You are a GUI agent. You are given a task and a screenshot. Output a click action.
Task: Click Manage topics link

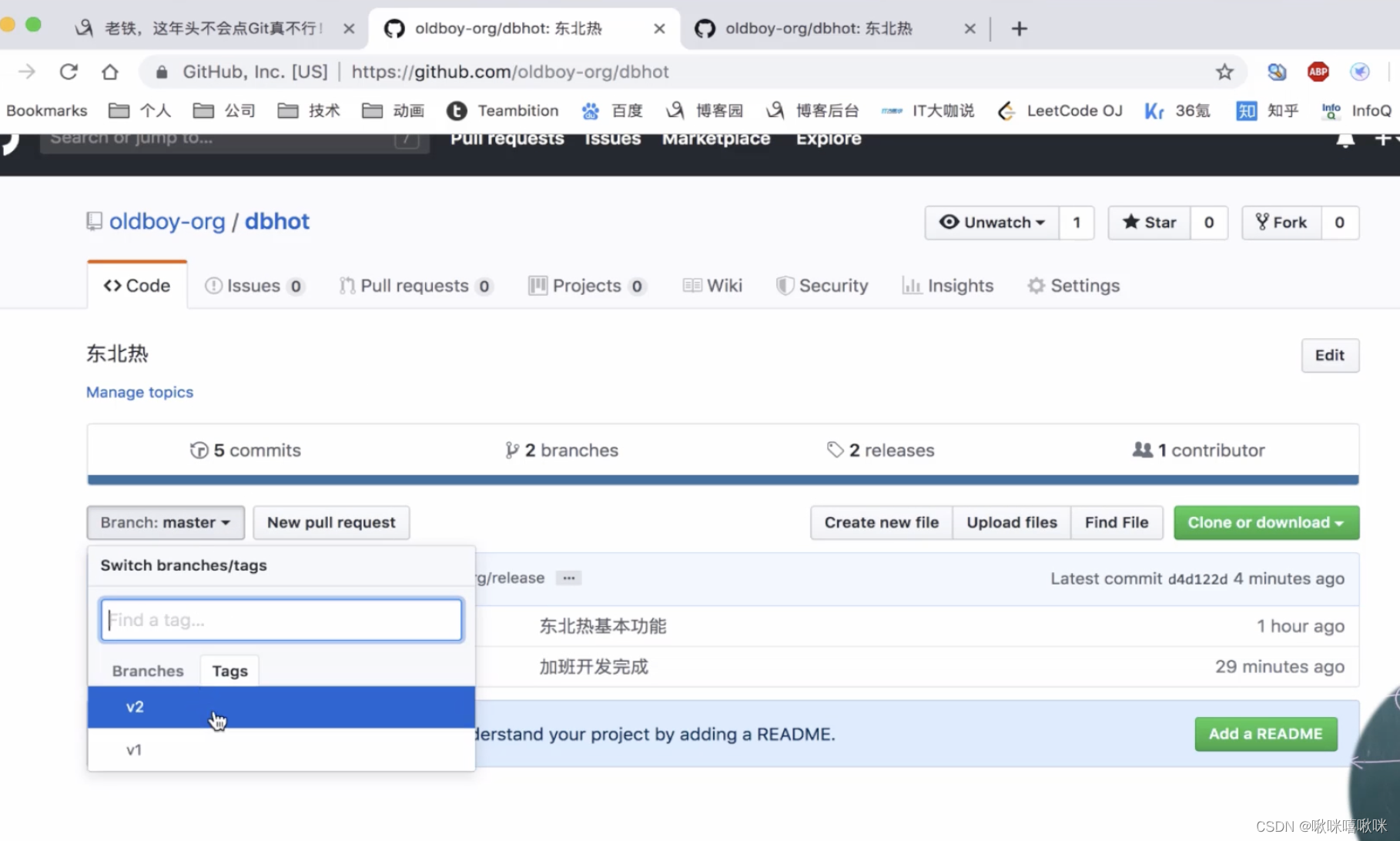(x=139, y=392)
